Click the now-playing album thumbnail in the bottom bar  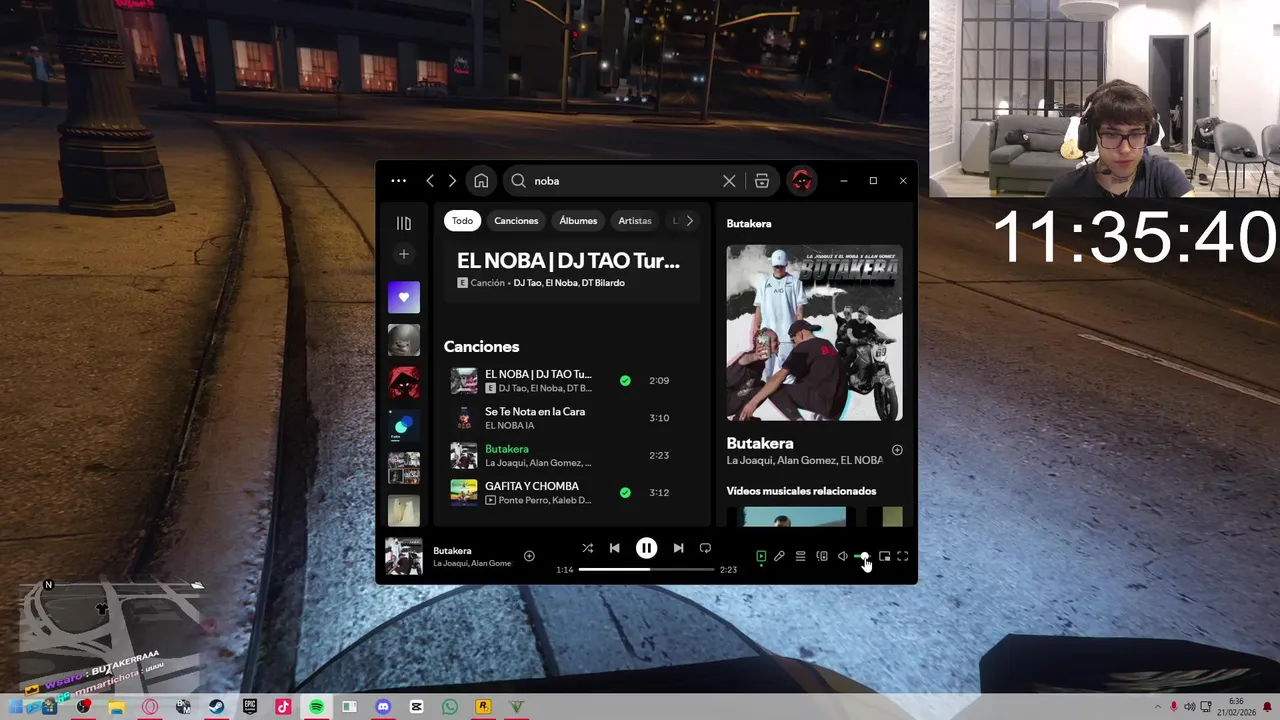point(404,556)
